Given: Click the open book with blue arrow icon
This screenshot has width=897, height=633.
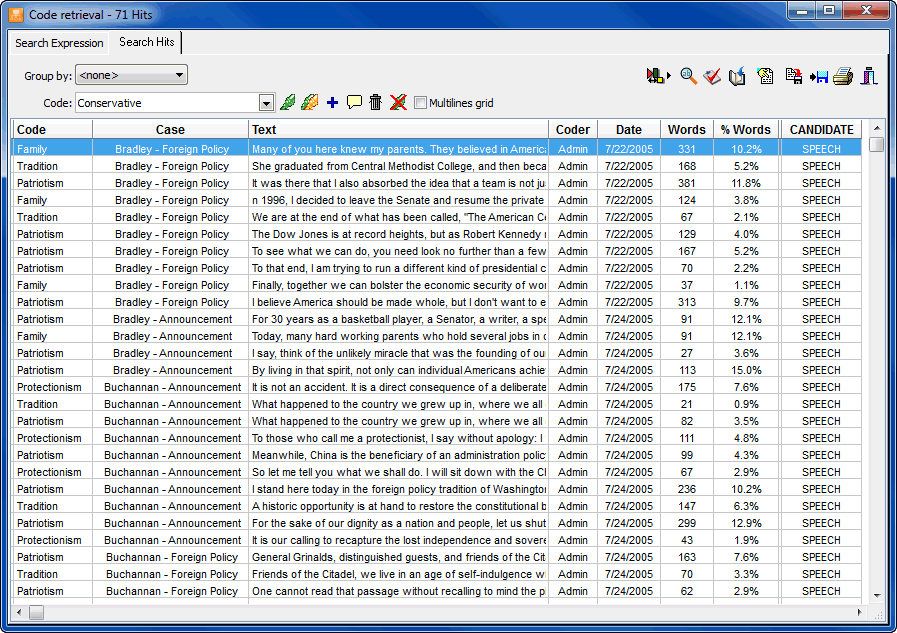Looking at the screenshot, I should [737, 76].
